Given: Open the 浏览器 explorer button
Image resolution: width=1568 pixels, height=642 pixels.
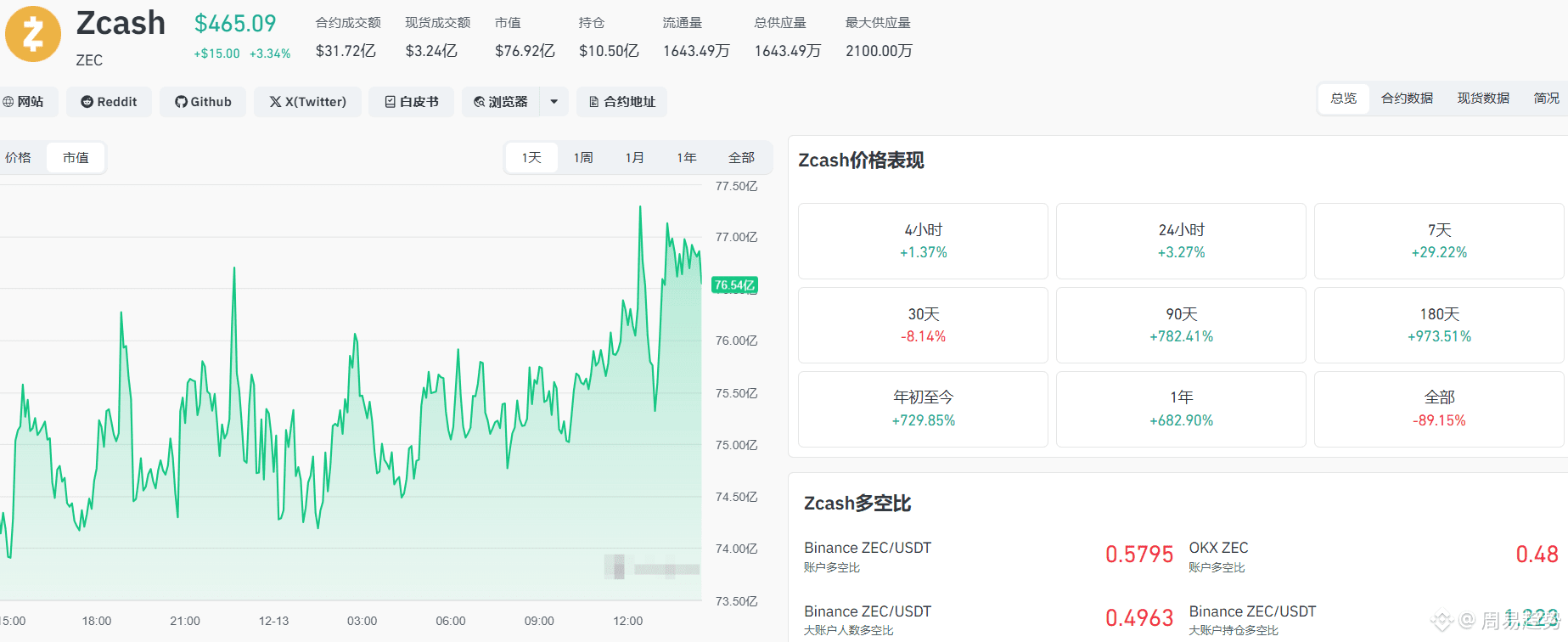Looking at the screenshot, I should (501, 102).
